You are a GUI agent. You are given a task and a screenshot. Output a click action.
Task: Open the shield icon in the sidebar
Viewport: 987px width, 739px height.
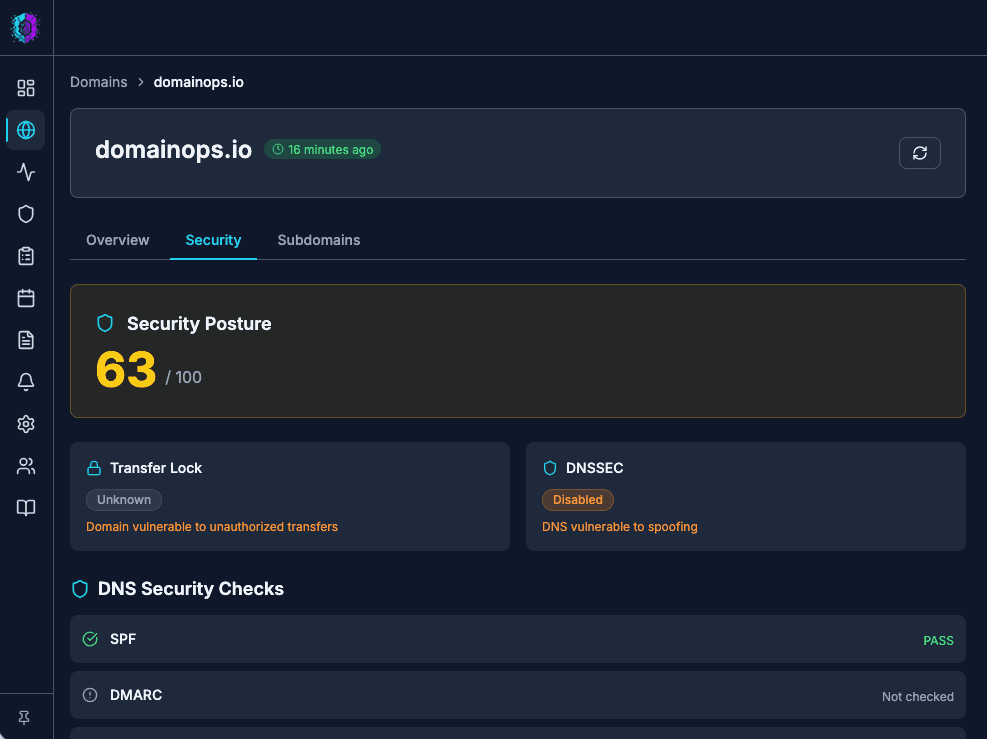[x=26, y=214]
